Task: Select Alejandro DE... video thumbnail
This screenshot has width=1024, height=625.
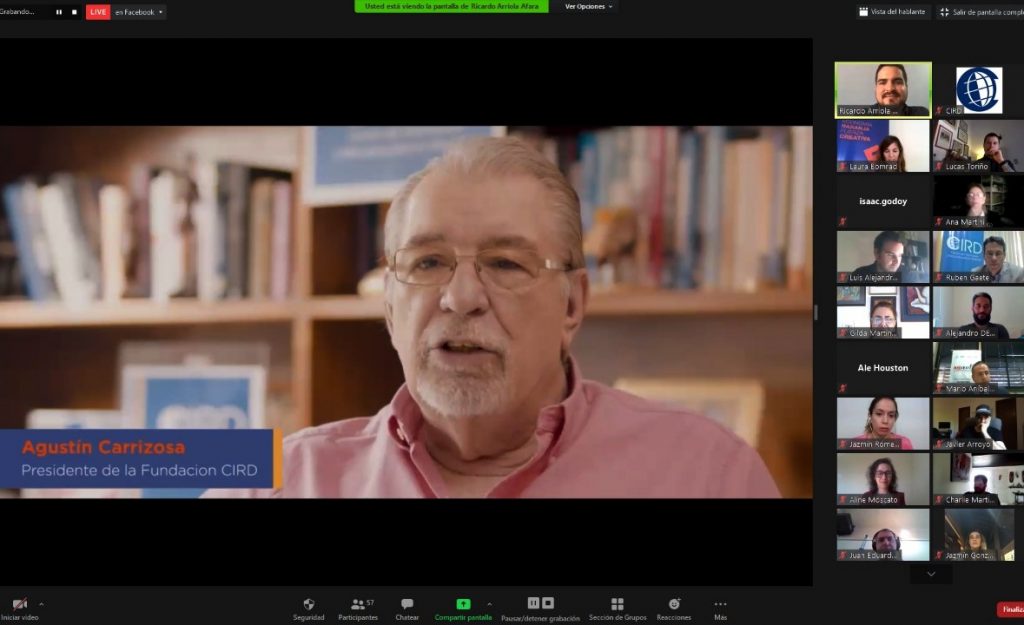Action: click(978, 312)
